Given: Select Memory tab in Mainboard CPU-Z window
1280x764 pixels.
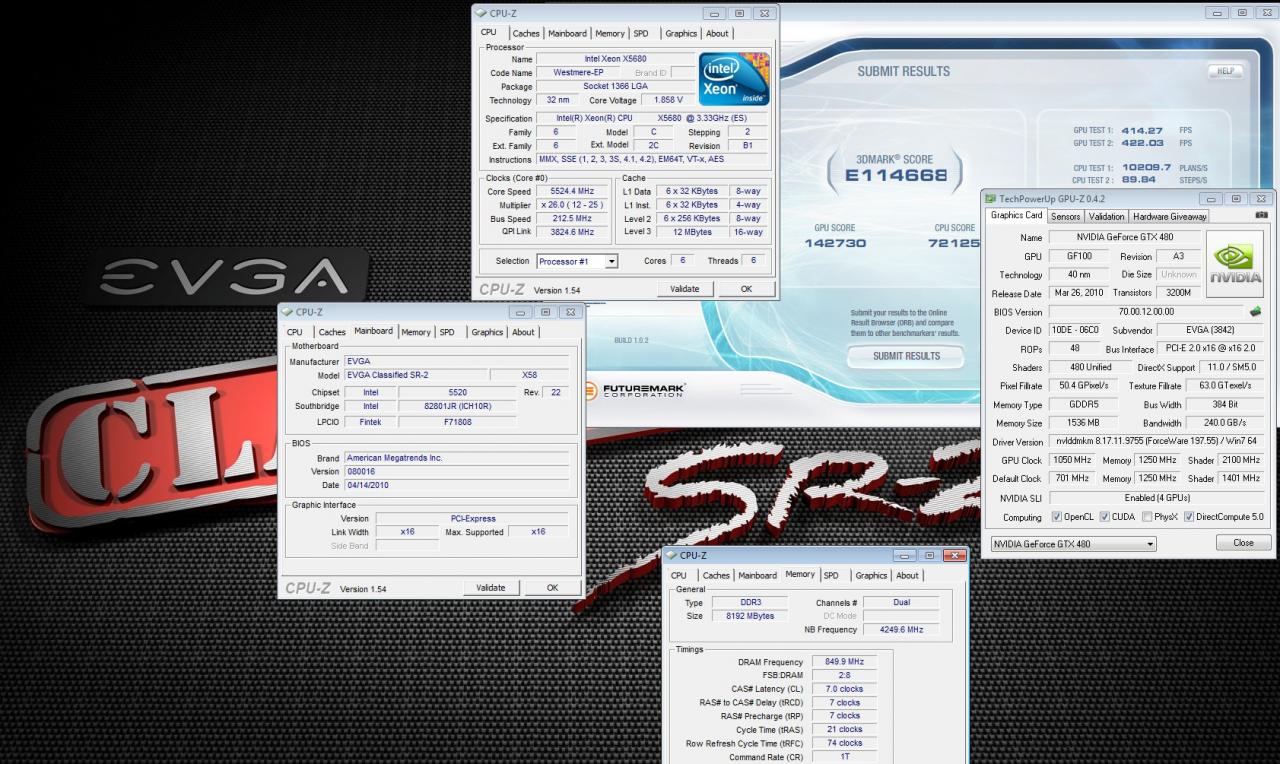Looking at the screenshot, I should [416, 332].
